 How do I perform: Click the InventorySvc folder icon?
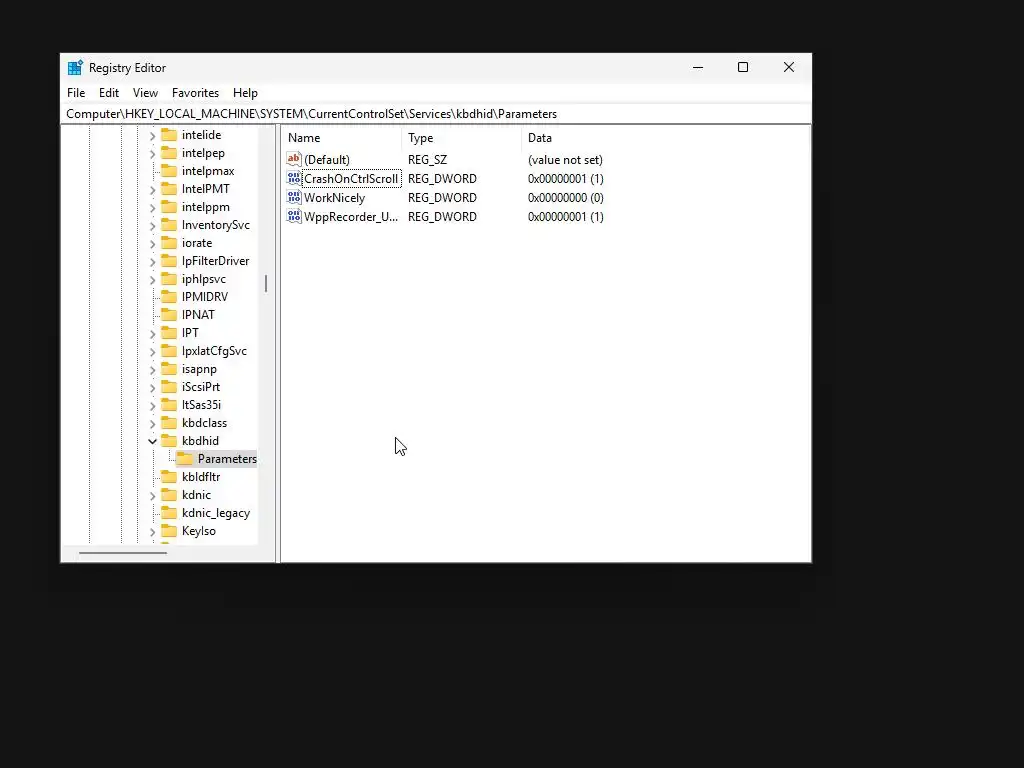[169, 225]
